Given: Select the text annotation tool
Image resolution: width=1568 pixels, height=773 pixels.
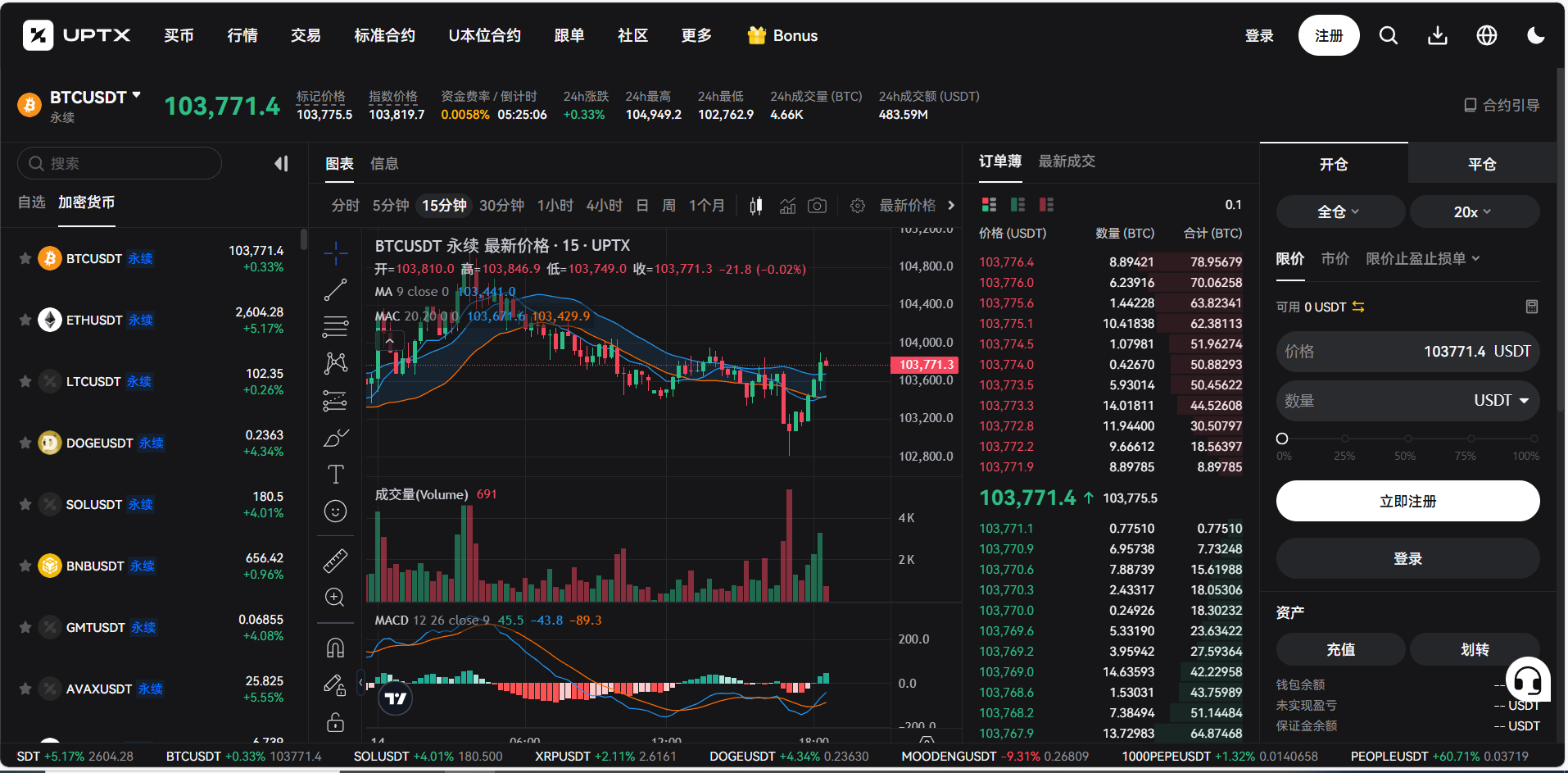Looking at the screenshot, I should pos(336,474).
